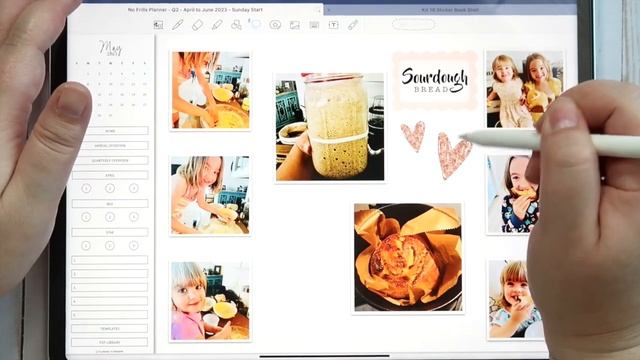Open the QUARTERLY OVERVIEW sidebar link
Image resolution: width=640 pixels, height=360 pixels.
tap(110, 160)
